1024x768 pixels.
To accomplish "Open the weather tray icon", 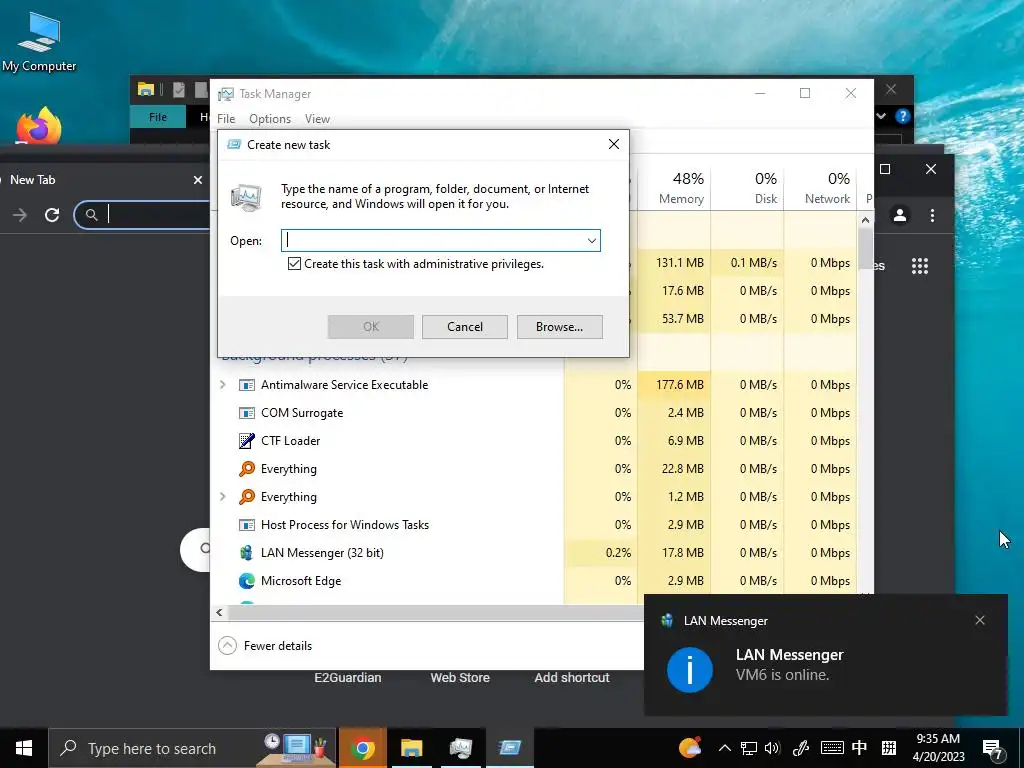I will tap(690, 748).
